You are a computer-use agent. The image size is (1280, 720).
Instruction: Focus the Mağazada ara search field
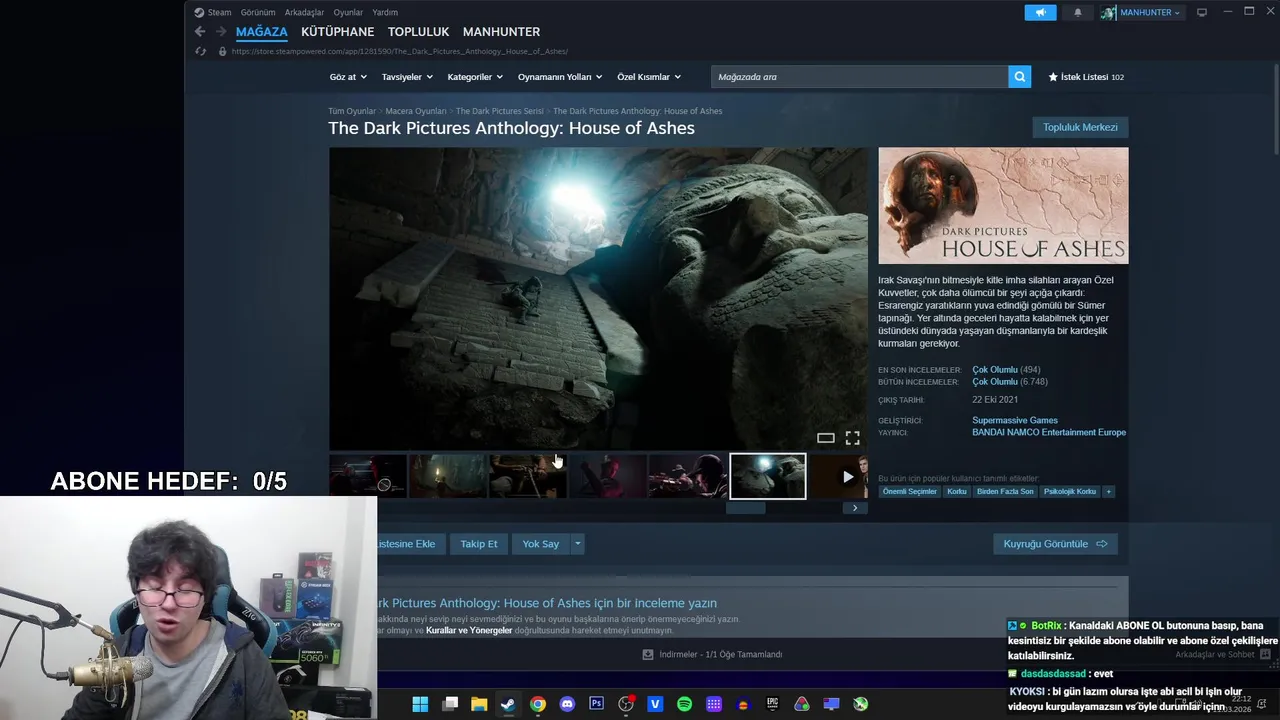click(860, 77)
